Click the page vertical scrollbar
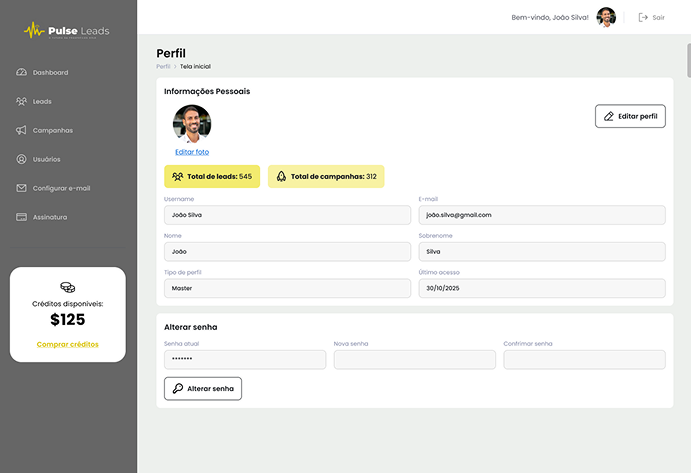Image resolution: width=691 pixels, height=473 pixels. pyautogui.click(x=687, y=60)
